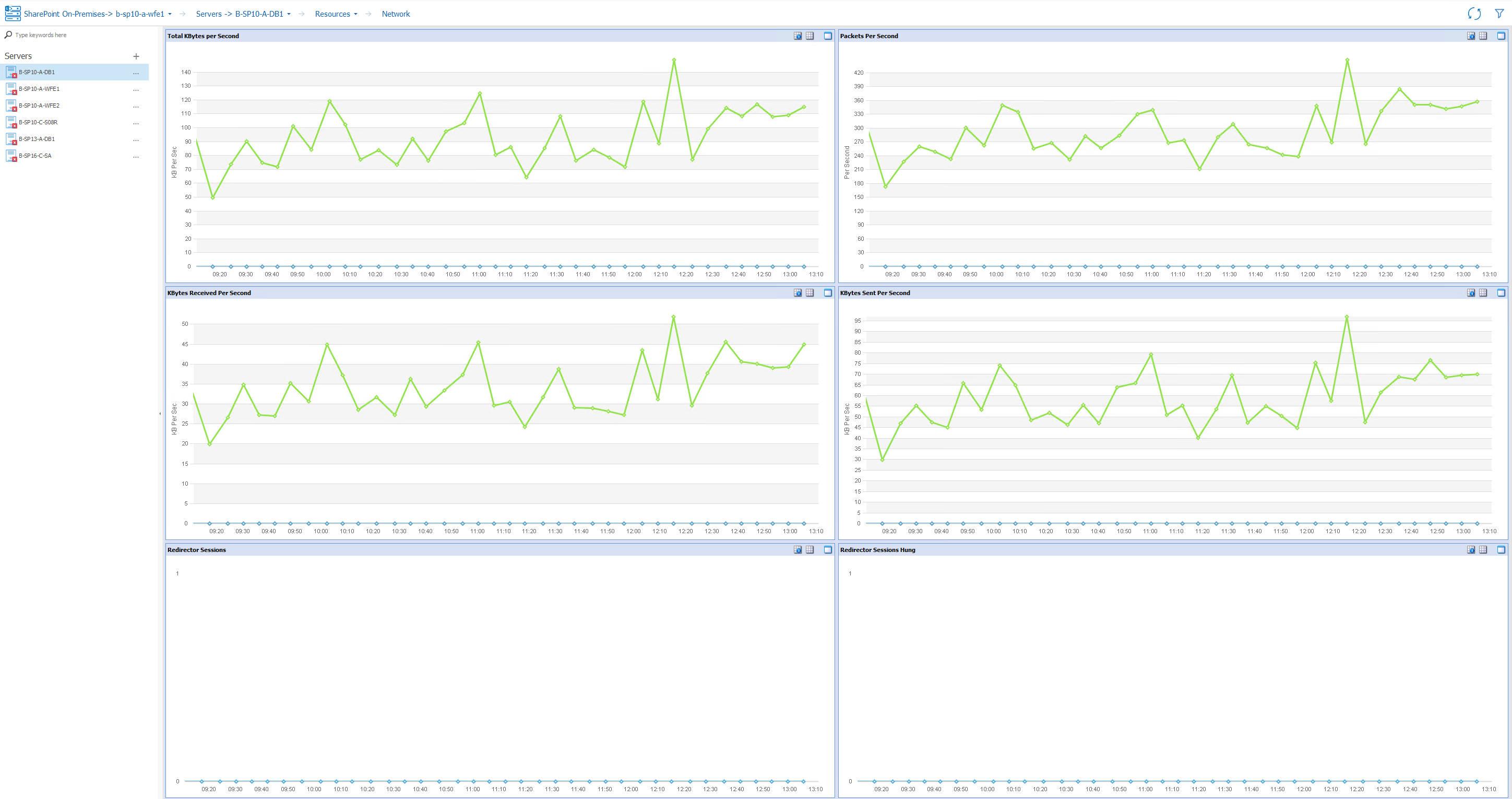Select server B-SP13-A-DB1 in the list

37,139
